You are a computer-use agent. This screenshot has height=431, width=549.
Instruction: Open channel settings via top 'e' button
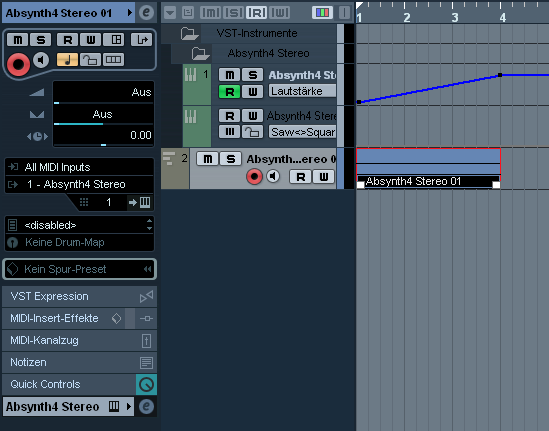click(x=146, y=13)
